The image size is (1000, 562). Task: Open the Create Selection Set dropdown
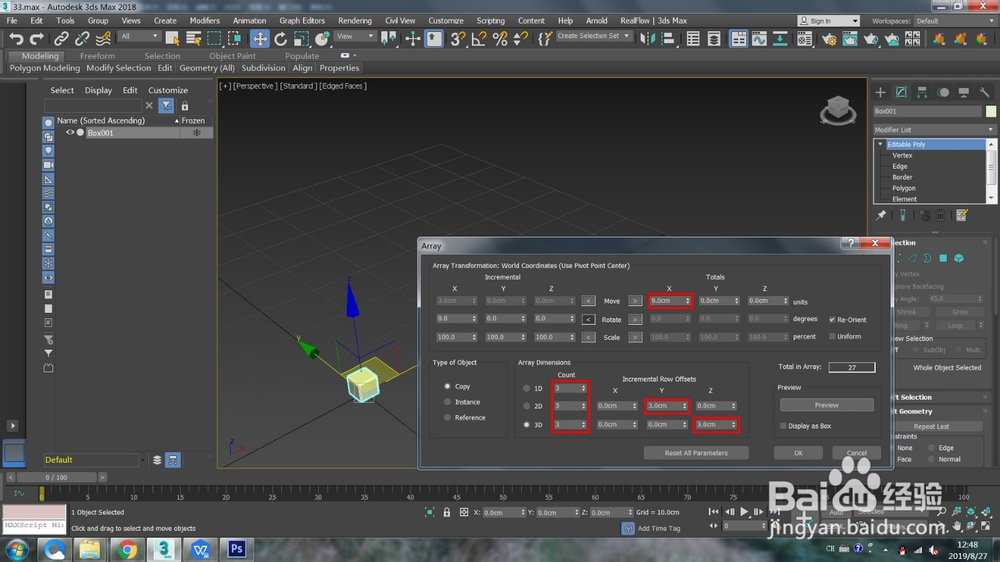click(x=593, y=36)
